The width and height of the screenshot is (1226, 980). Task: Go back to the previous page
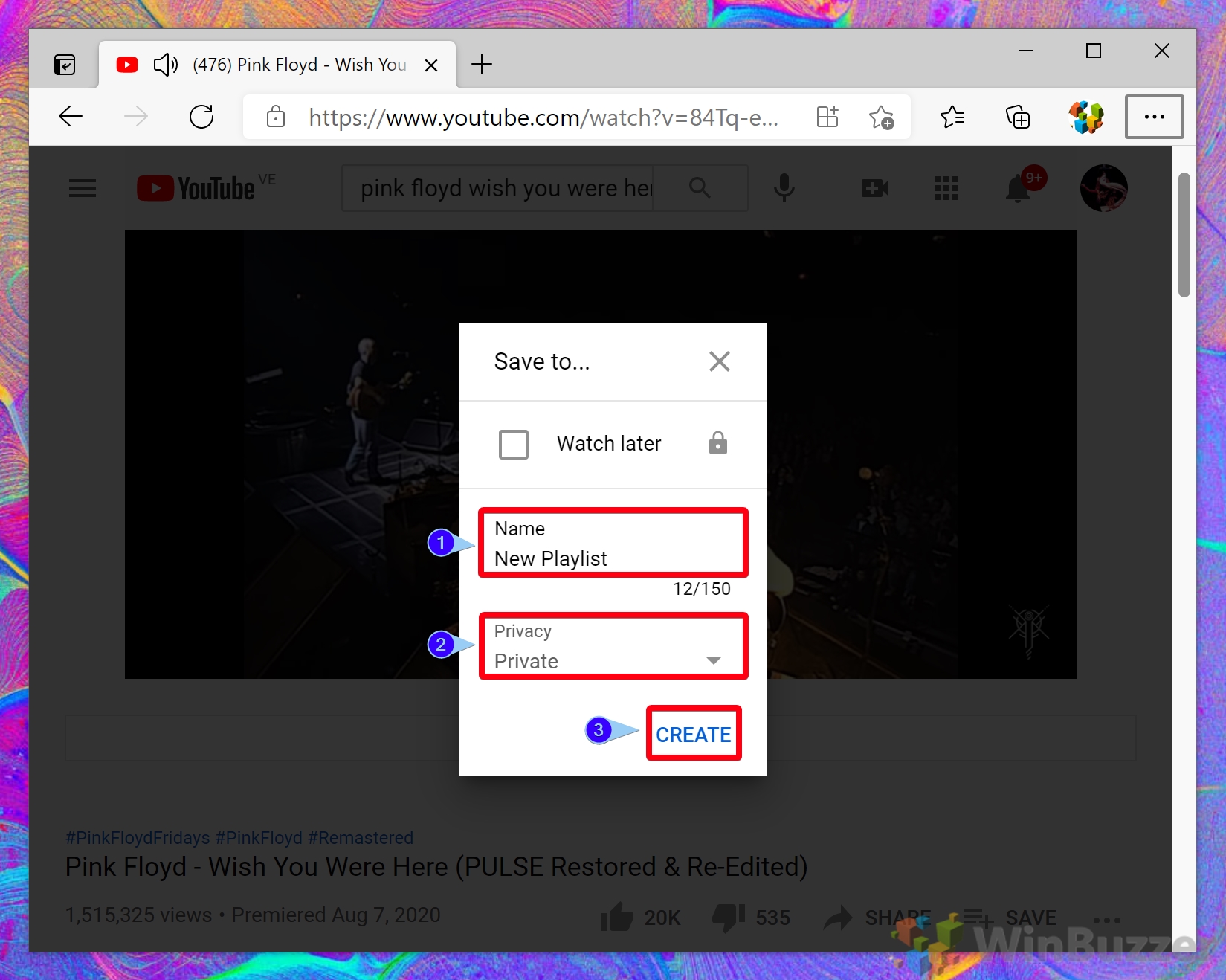[x=71, y=117]
